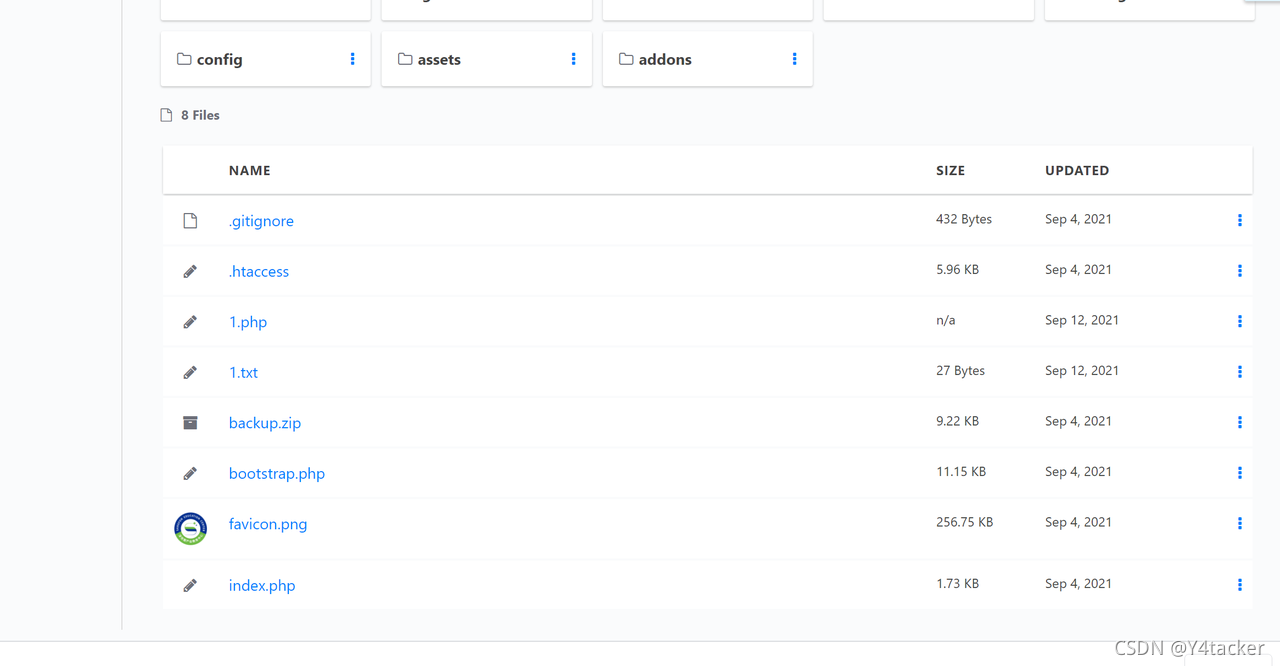Open the config folder card

coord(265,59)
